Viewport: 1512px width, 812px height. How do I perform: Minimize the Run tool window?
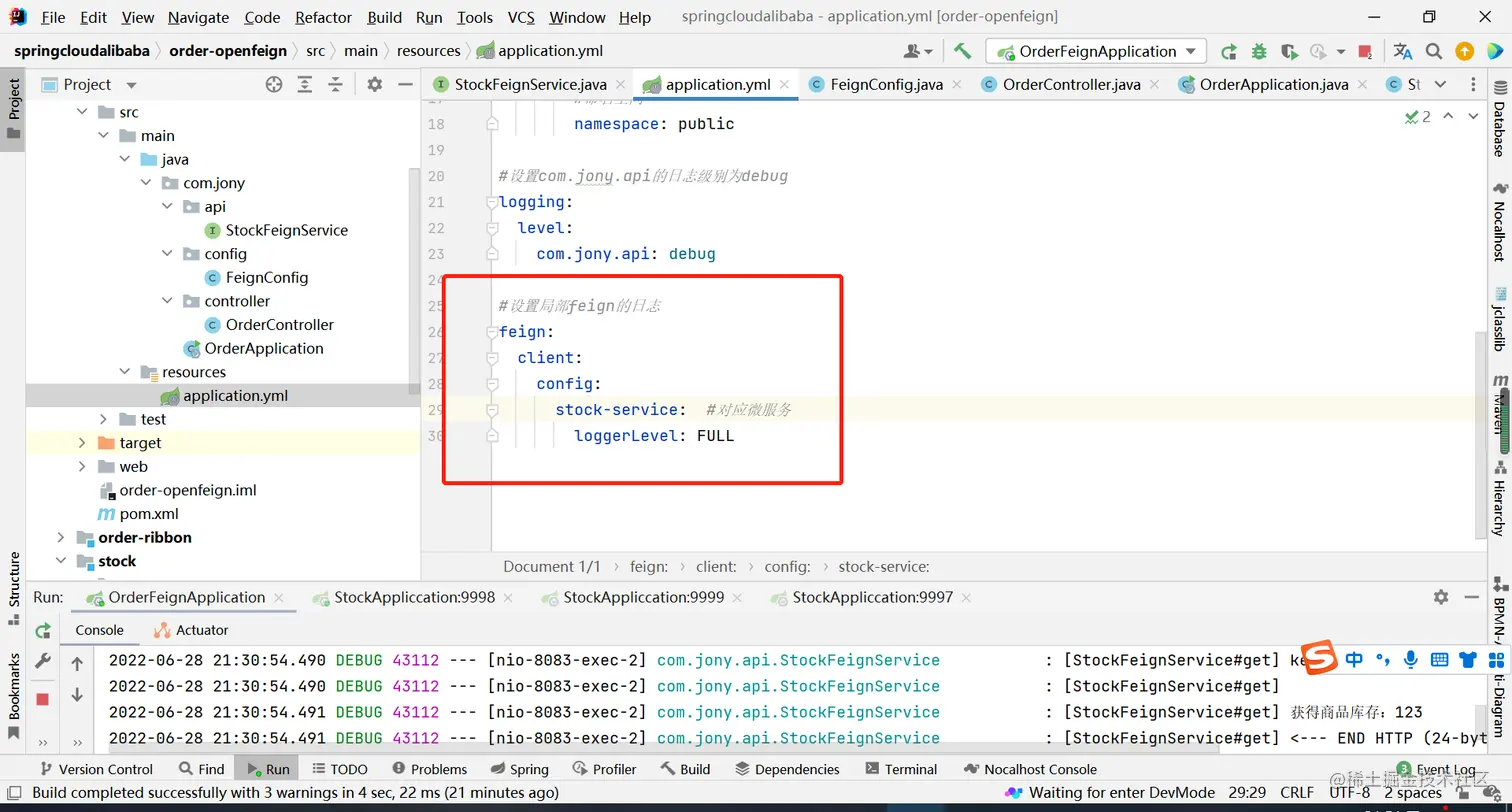click(1471, 597)
